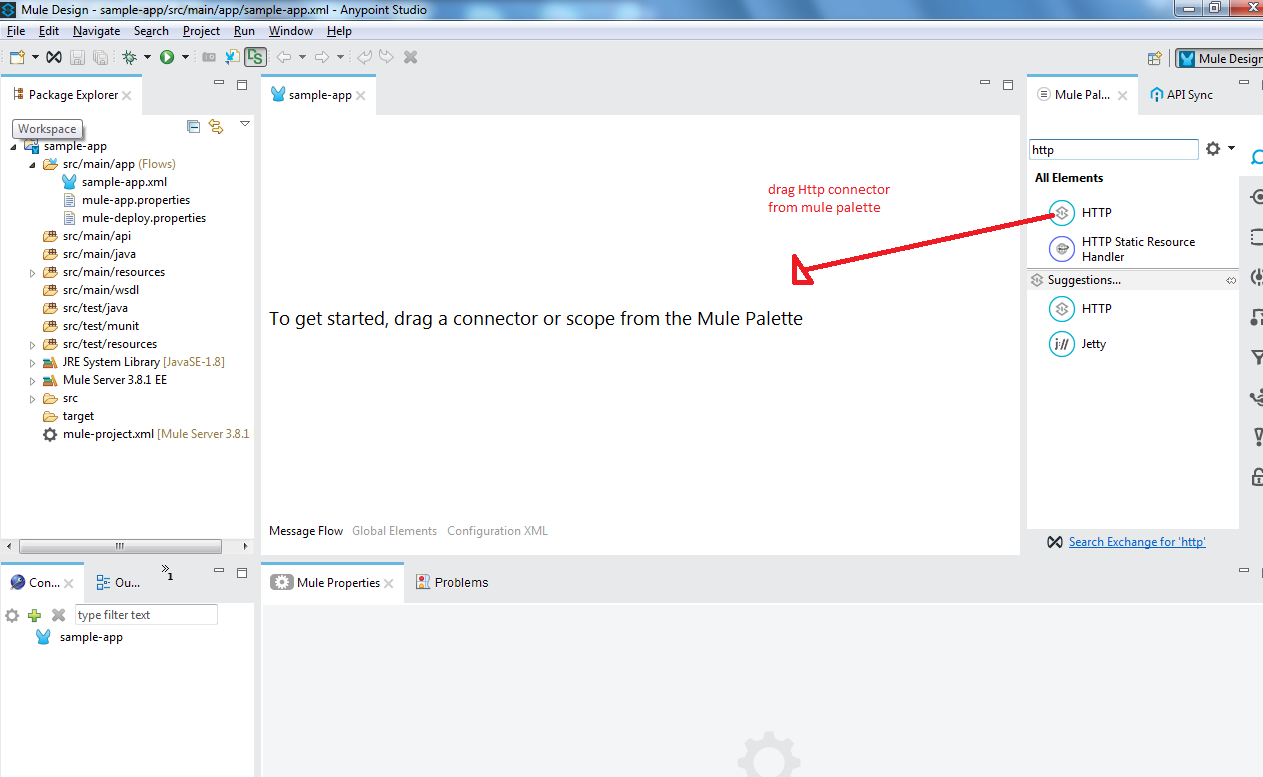The image size is (1263, 777).
Task: Open the Search menu
Action: (x=151, y=31)
